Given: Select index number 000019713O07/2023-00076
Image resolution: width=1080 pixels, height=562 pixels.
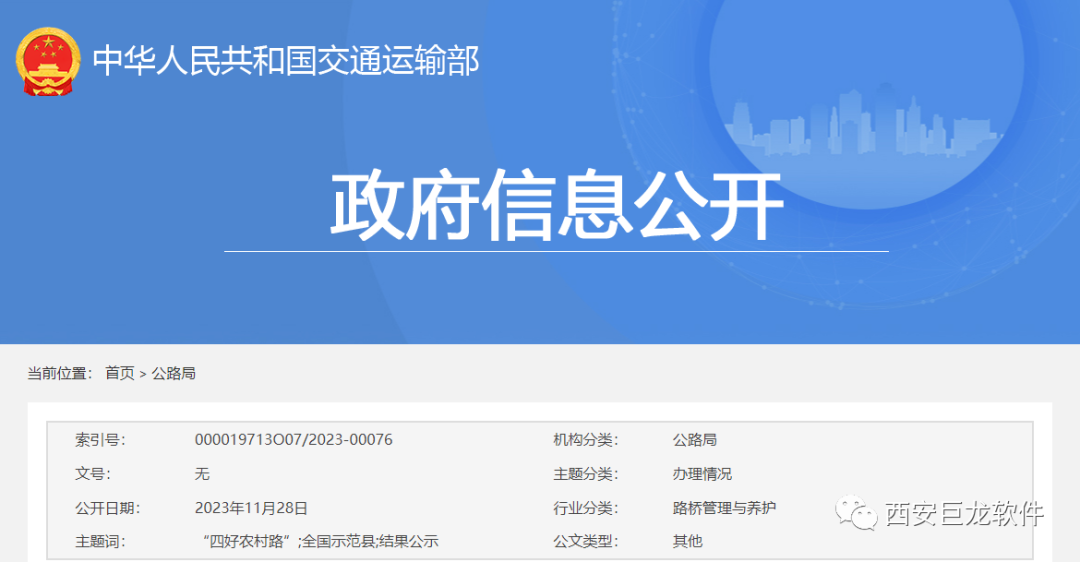Looking at the screenshot, I should coord(293,439).
